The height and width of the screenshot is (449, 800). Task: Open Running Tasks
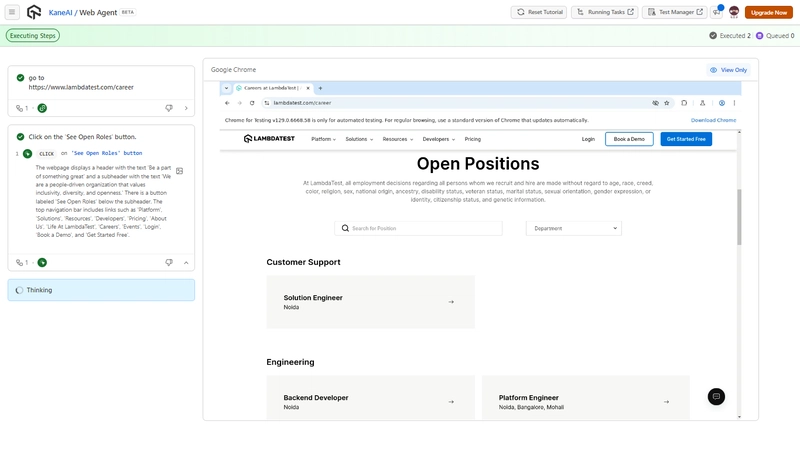point(605,12)
